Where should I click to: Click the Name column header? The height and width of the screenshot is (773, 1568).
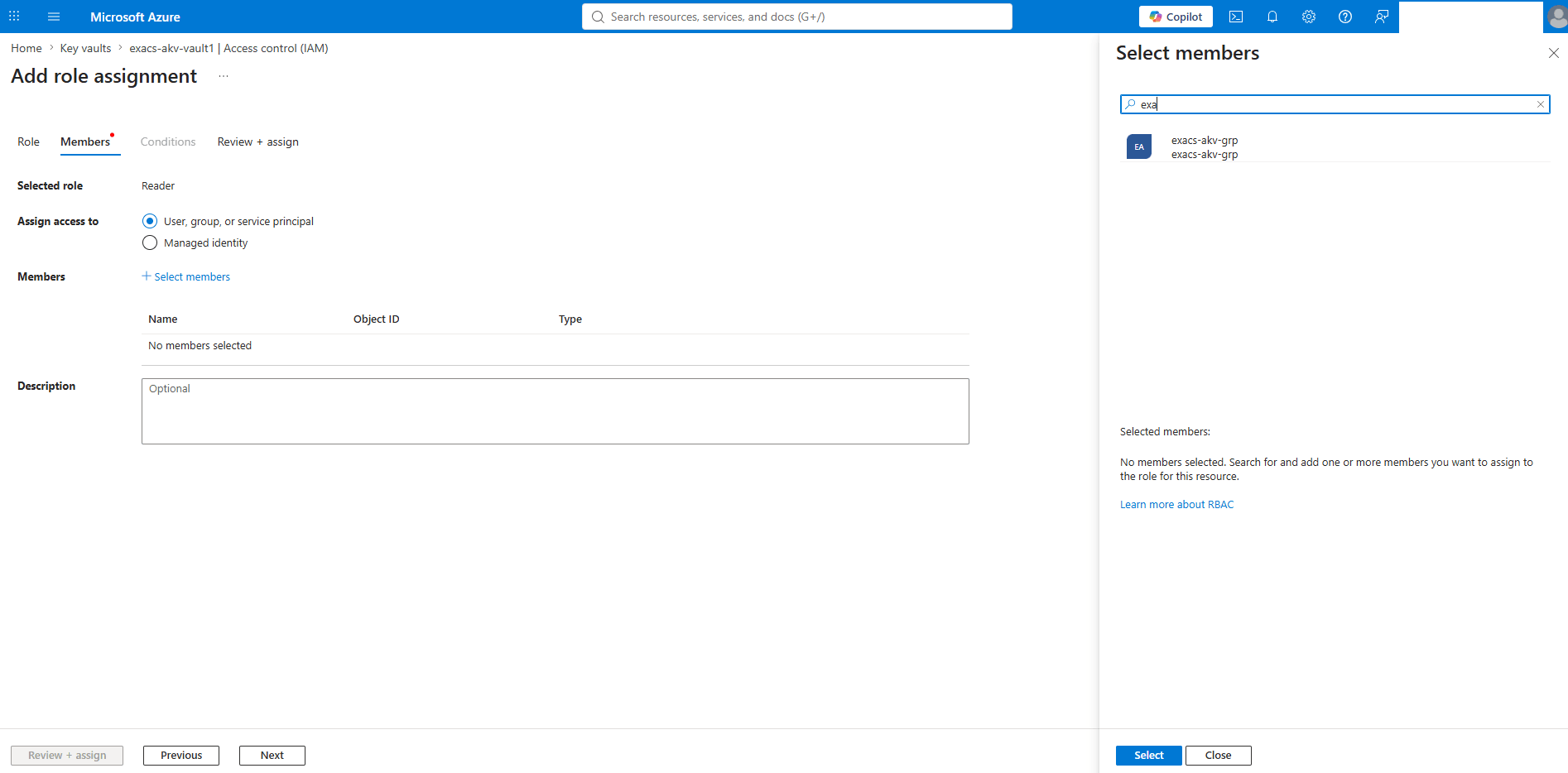[x=163, y=319]
